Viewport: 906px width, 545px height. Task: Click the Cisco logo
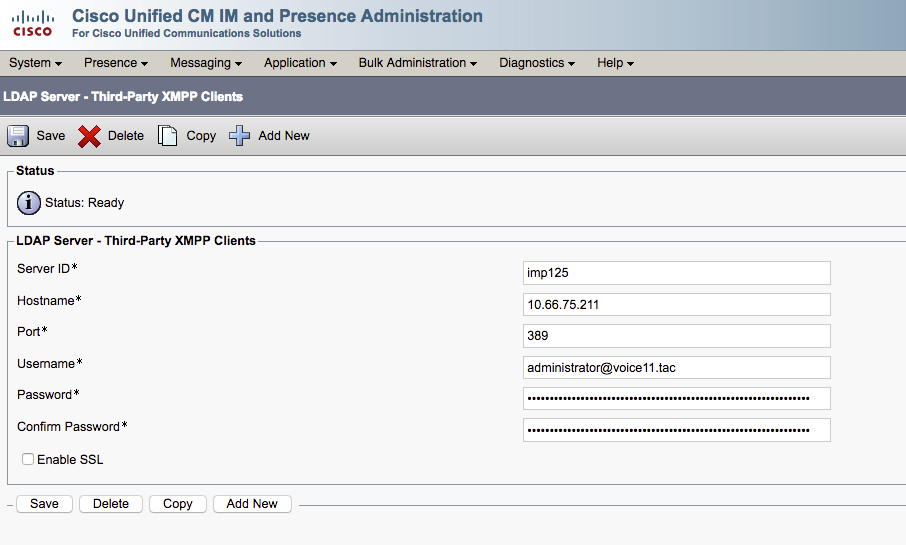click(33, 24)
